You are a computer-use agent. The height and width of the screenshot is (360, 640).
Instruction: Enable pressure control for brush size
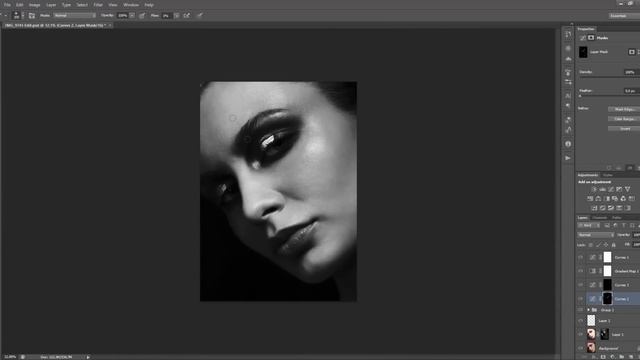[x=200, y=16]
